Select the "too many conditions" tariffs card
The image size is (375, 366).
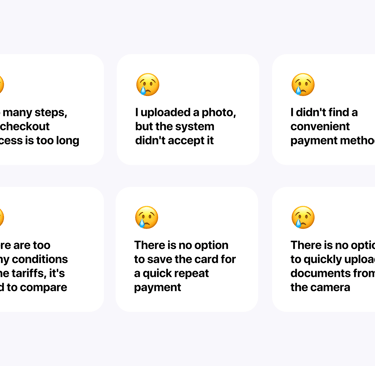(x=52, y=249)
